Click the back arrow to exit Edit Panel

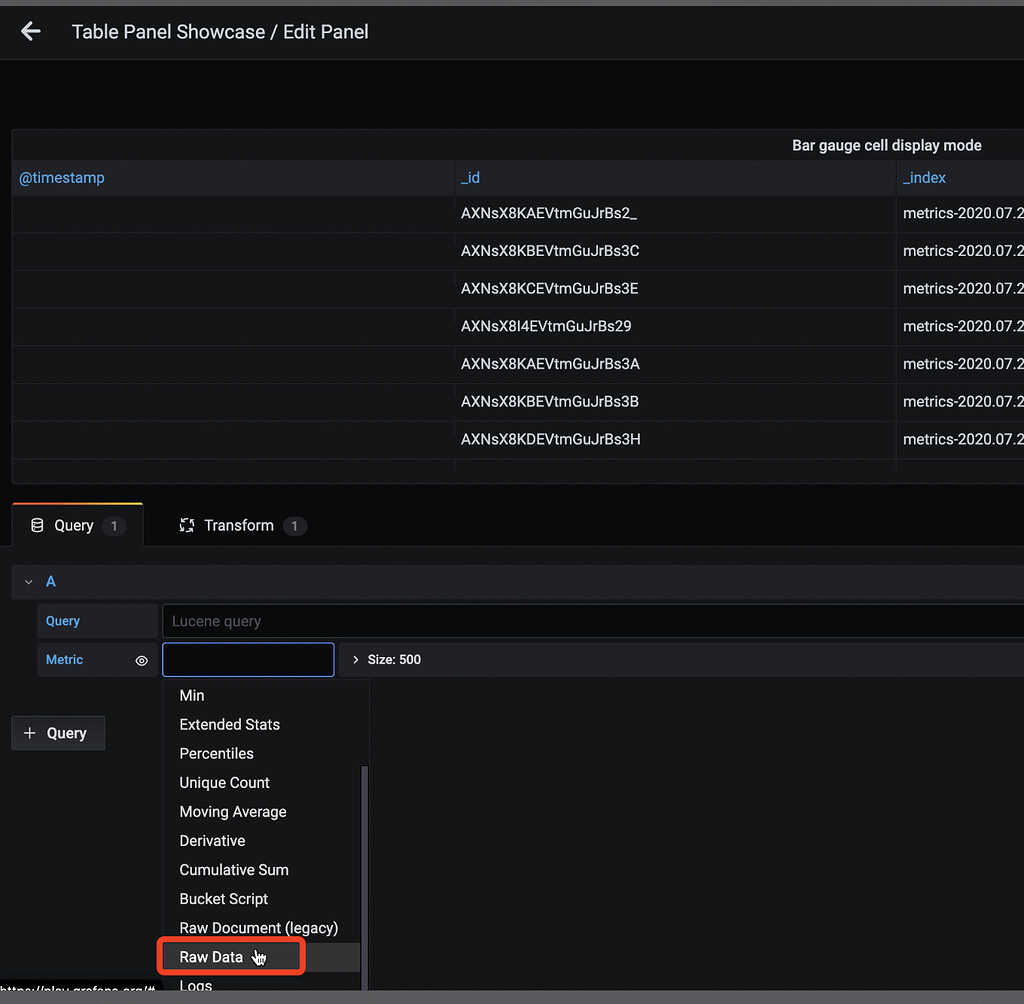30,31
